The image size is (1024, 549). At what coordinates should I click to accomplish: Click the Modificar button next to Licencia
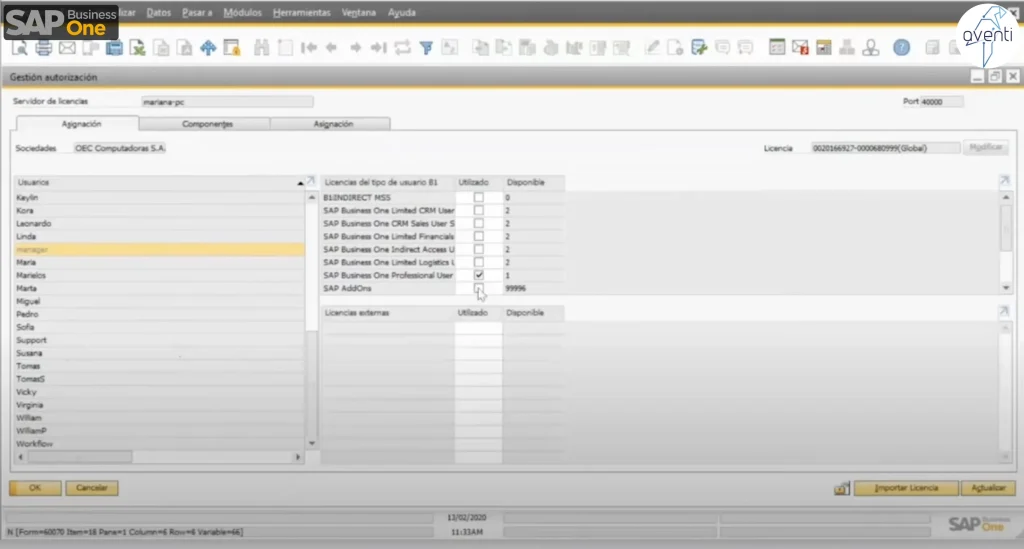(985, 148)
